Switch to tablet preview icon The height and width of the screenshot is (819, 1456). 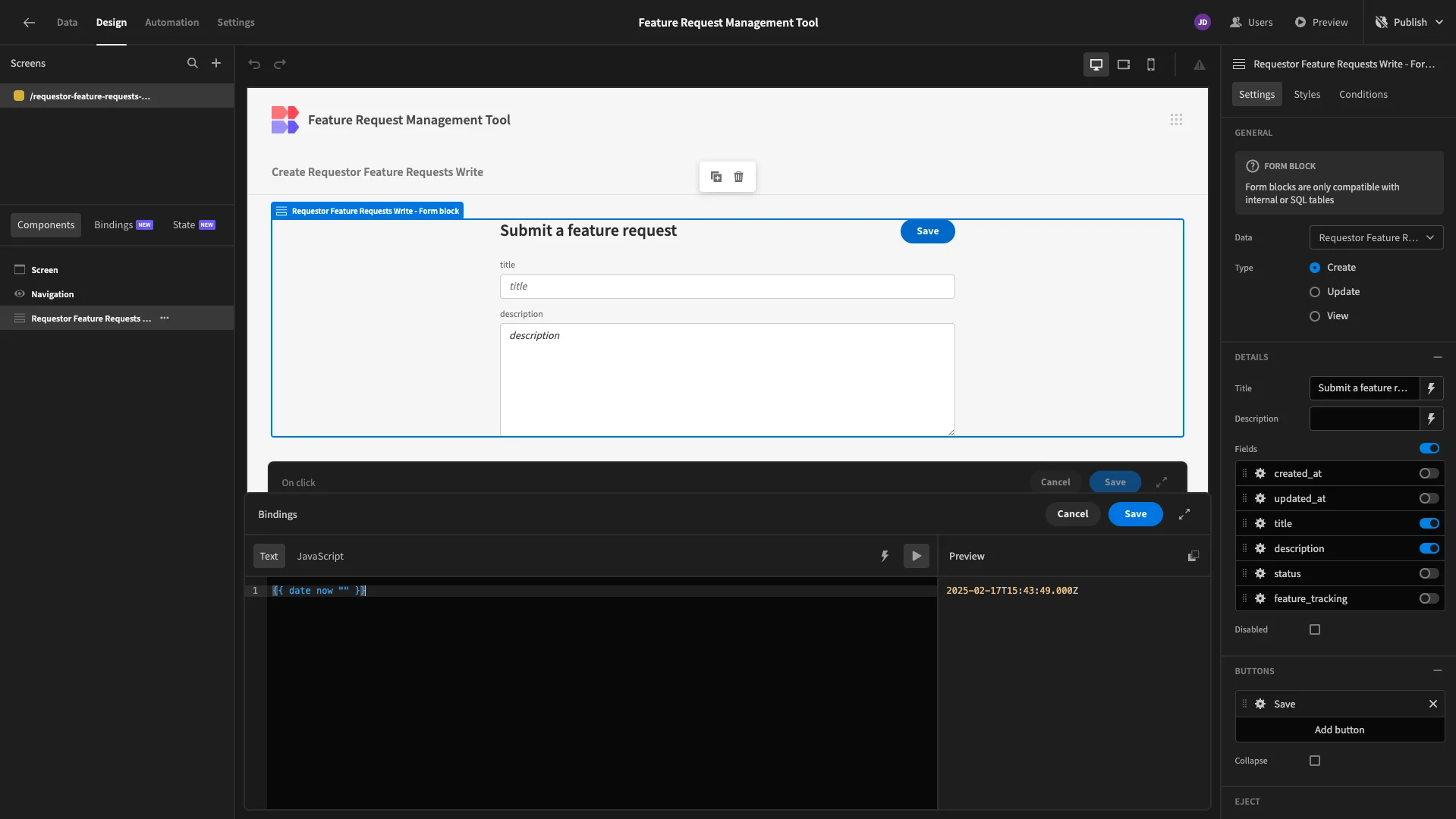tap(1124, 64)
